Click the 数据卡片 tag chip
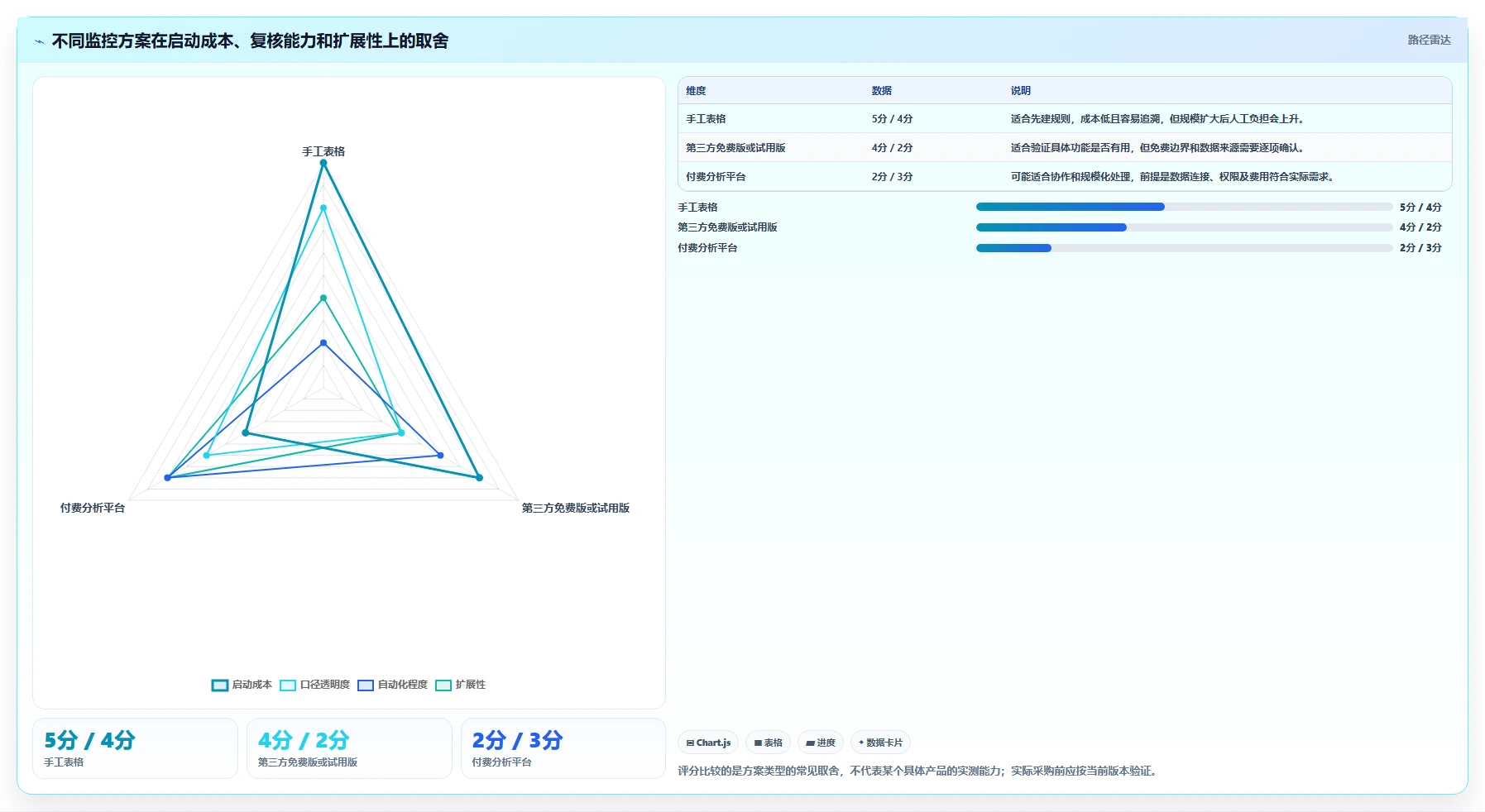 [x=880, y=743]
